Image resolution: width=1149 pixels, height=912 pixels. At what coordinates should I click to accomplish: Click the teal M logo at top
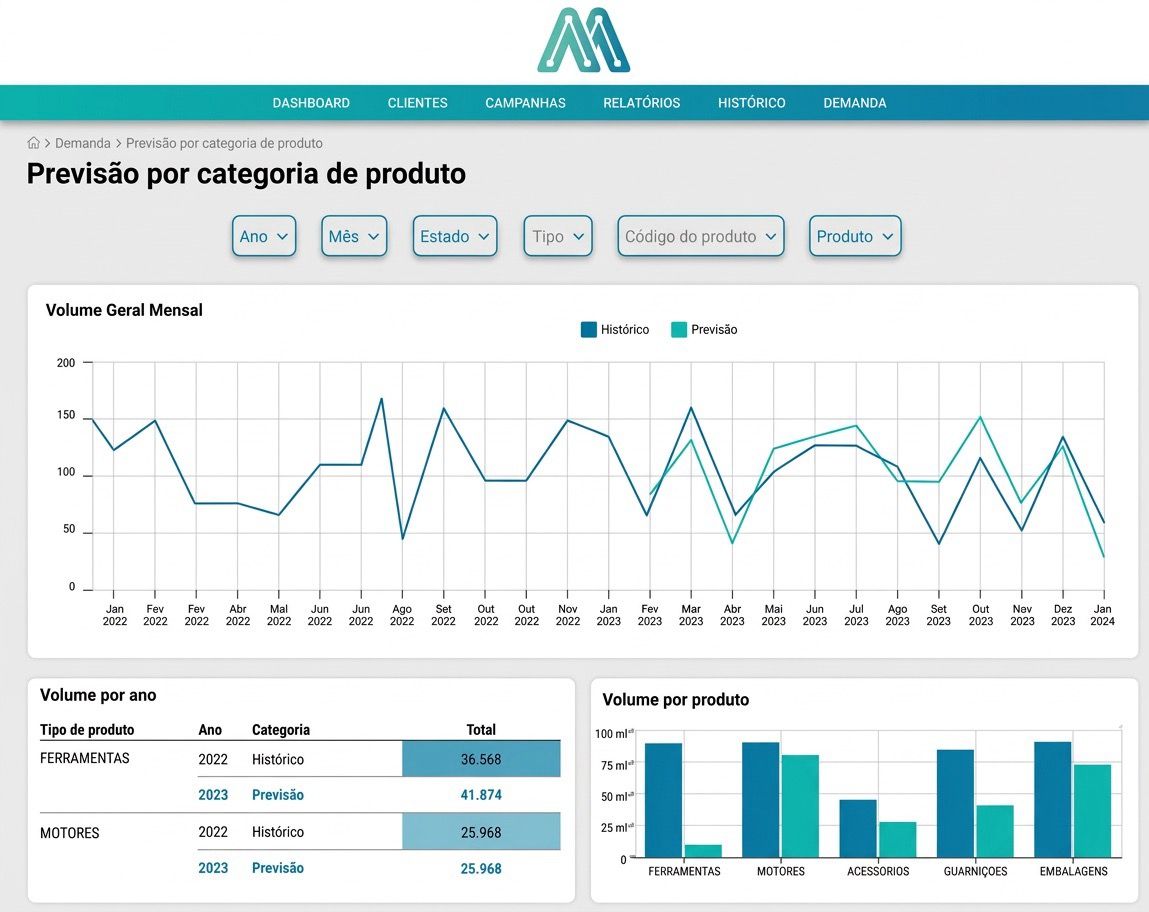583,38
